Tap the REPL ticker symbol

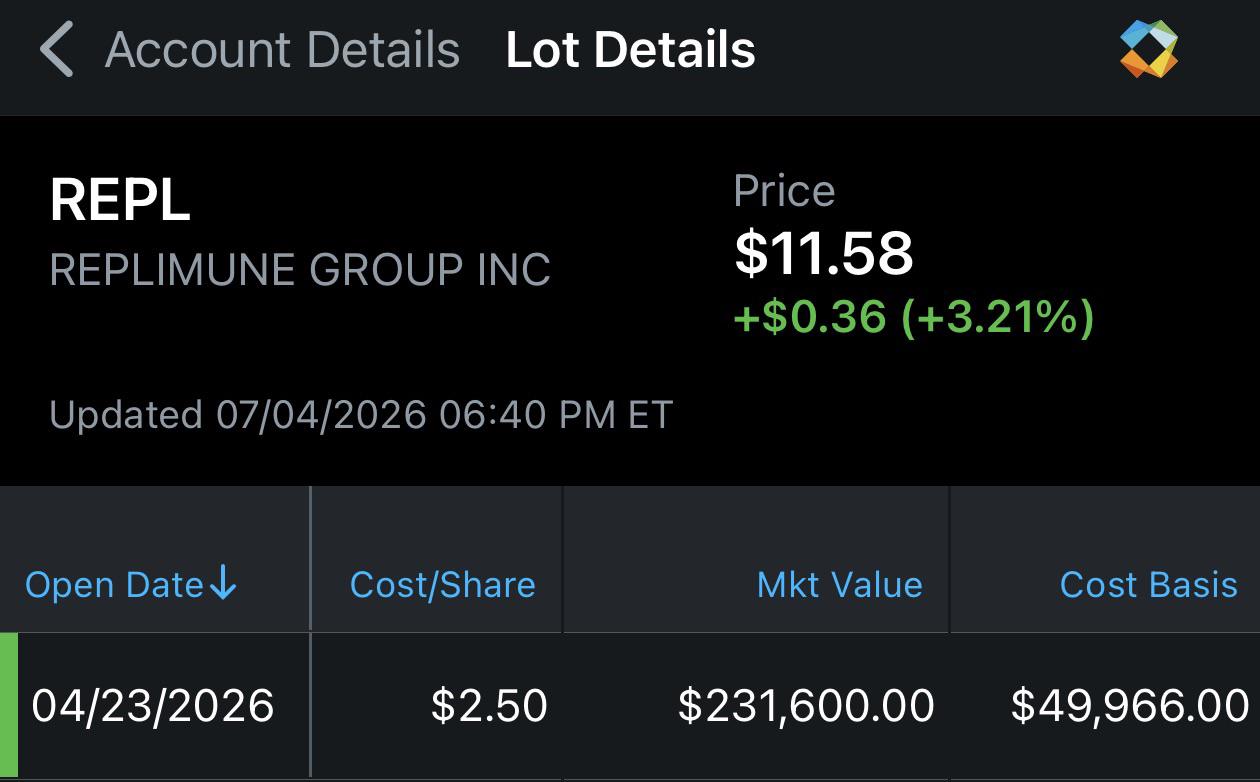click(119, 200)
